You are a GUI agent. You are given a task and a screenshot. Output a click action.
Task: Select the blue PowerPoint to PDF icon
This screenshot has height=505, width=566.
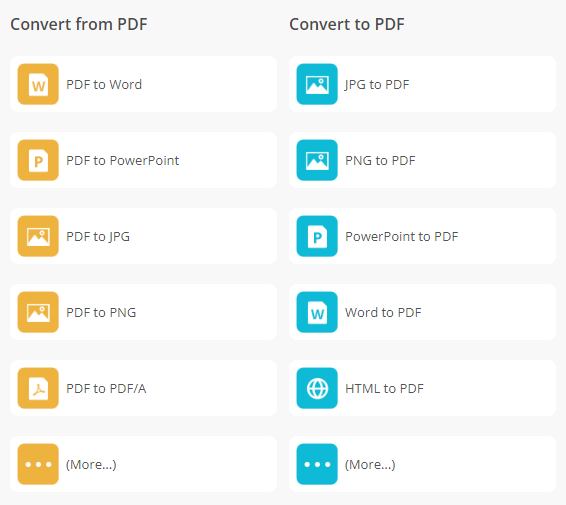coord(317,236)
